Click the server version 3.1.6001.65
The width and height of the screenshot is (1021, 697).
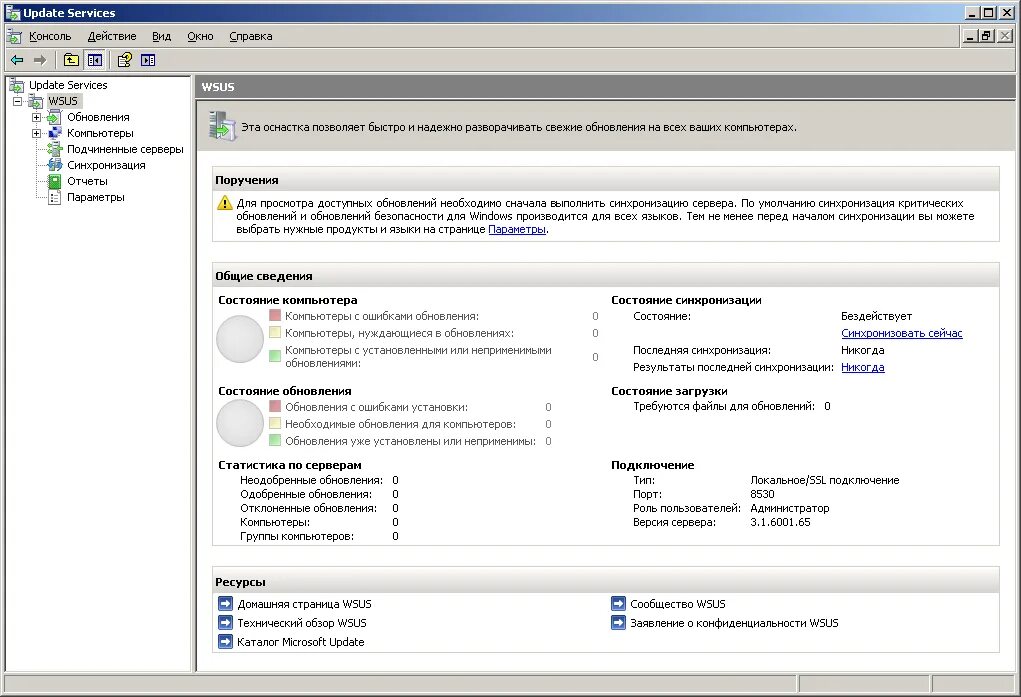[780, 522]
